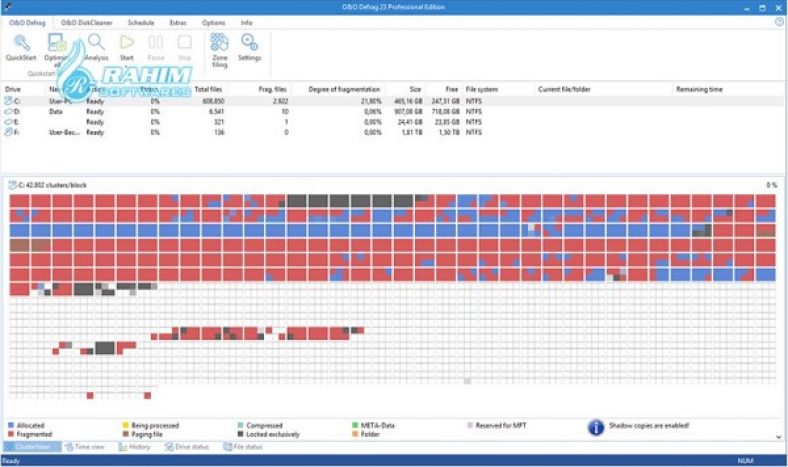Click the E: drive icon

coord(9,122)
